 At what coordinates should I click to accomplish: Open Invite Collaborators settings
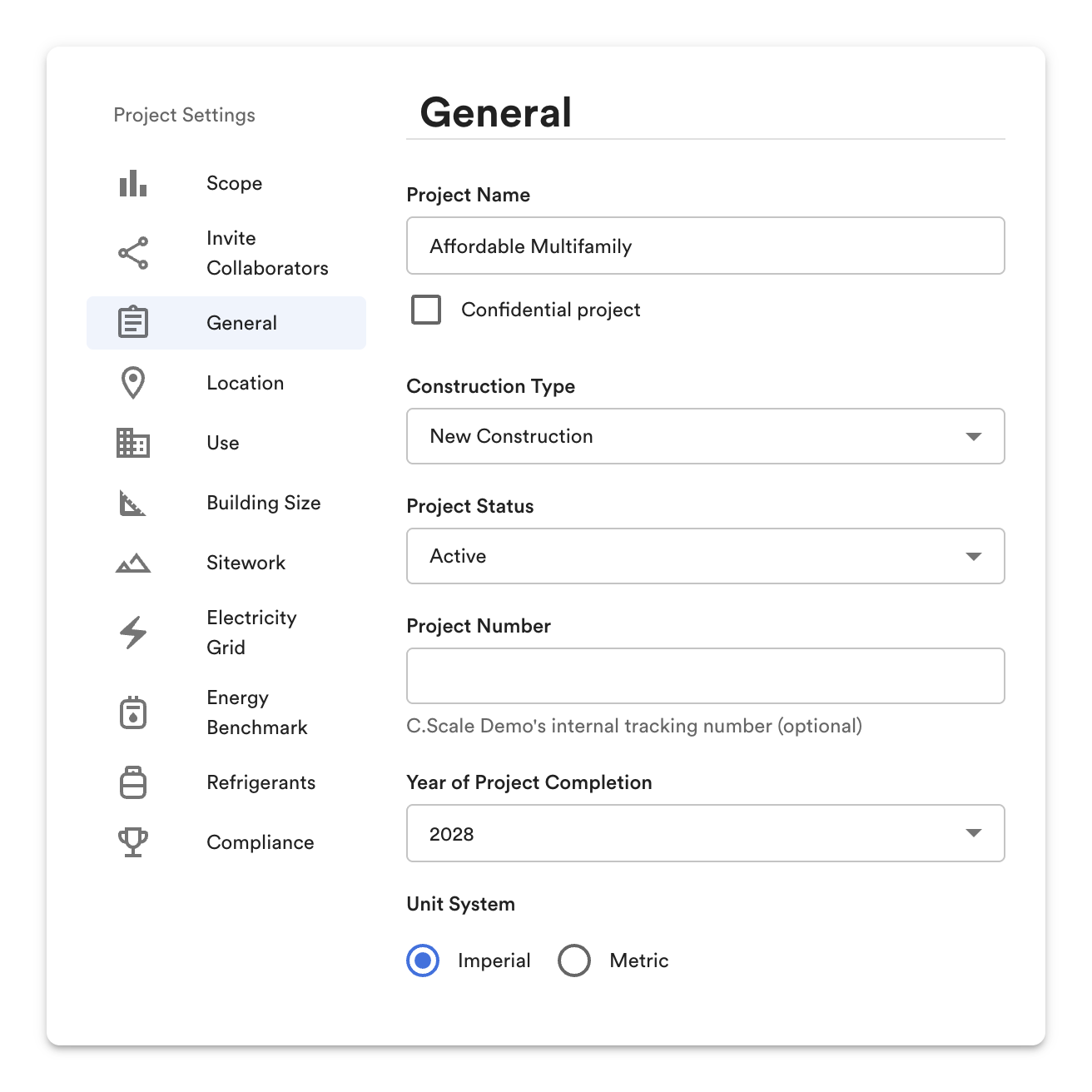(226, 253)
